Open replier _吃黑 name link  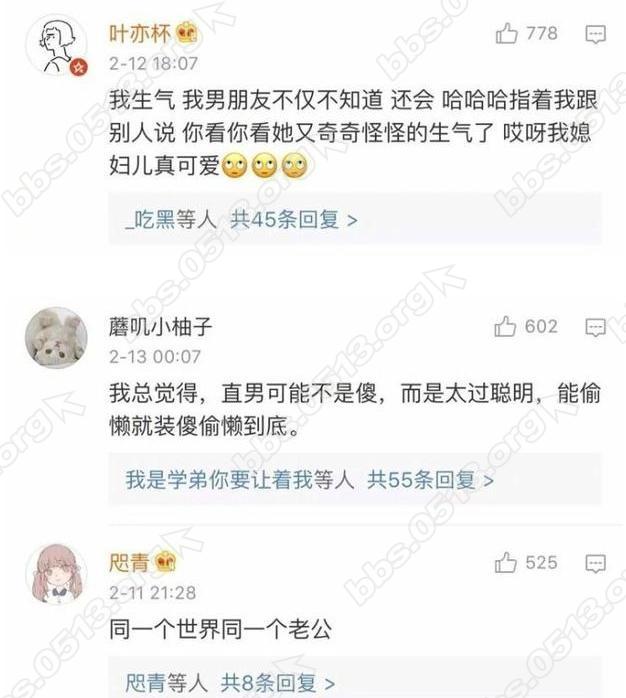tap(151, 219)
